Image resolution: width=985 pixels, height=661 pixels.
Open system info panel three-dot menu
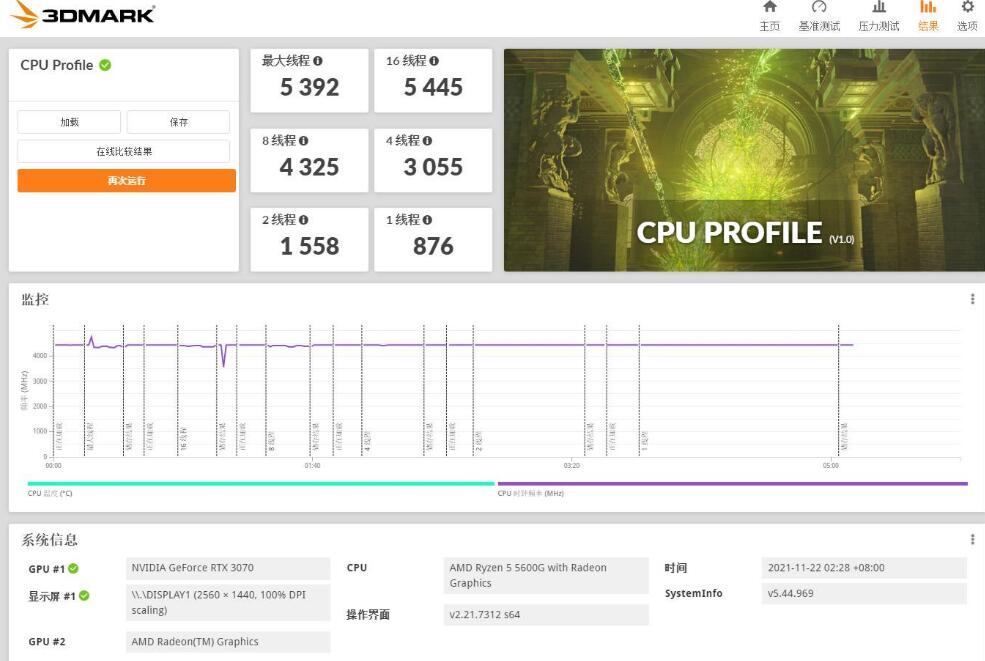tap(972, 539)
